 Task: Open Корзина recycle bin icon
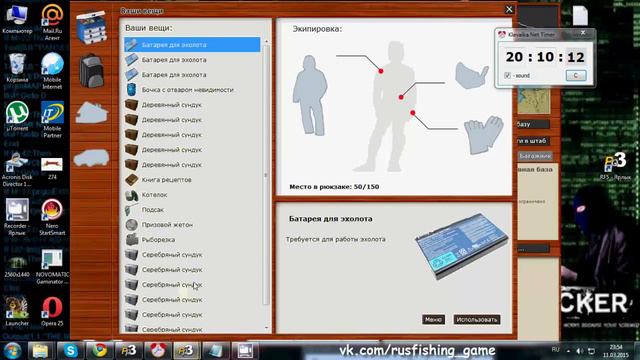tap(17, 68)
